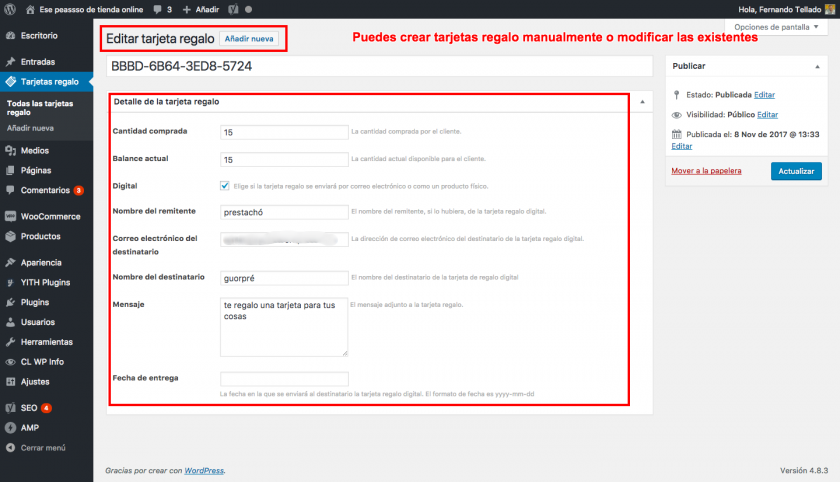The image size is (840, 482).
Task: Expand the Opciones de pantalla dropdown
Action: coord(776,26)
